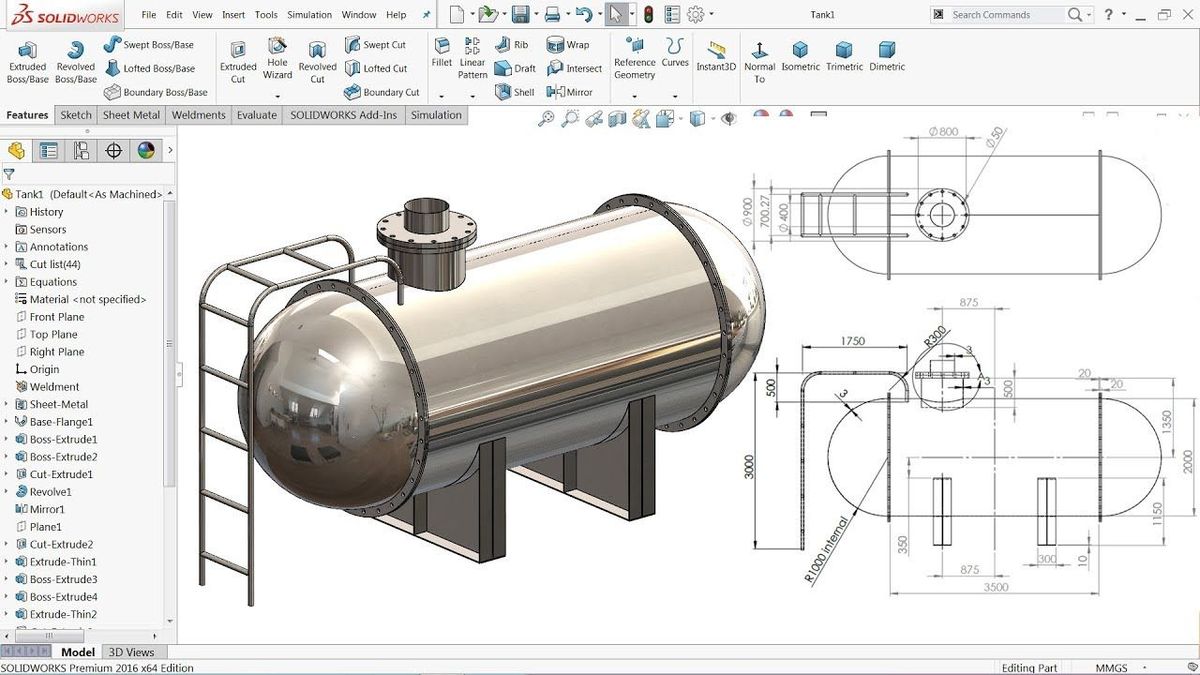The image size is (1200, 675).
Task: Activate the Extruded Cut tool
Action: 238,62
